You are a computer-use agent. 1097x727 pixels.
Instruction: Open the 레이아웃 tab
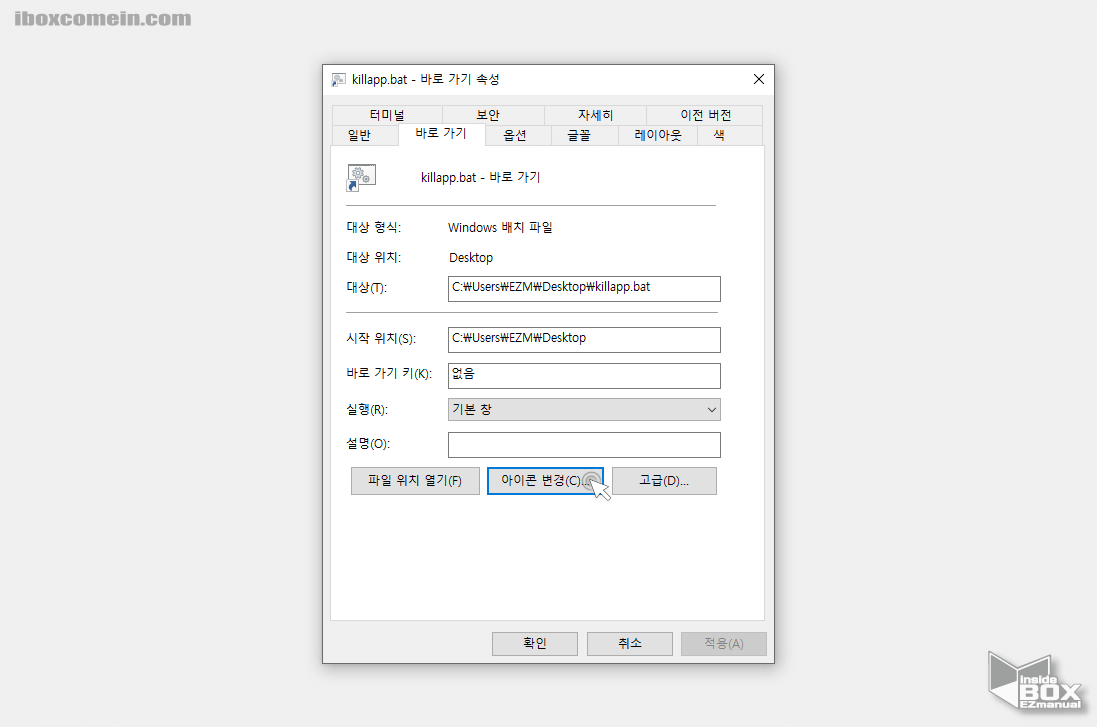coord(656,135)
